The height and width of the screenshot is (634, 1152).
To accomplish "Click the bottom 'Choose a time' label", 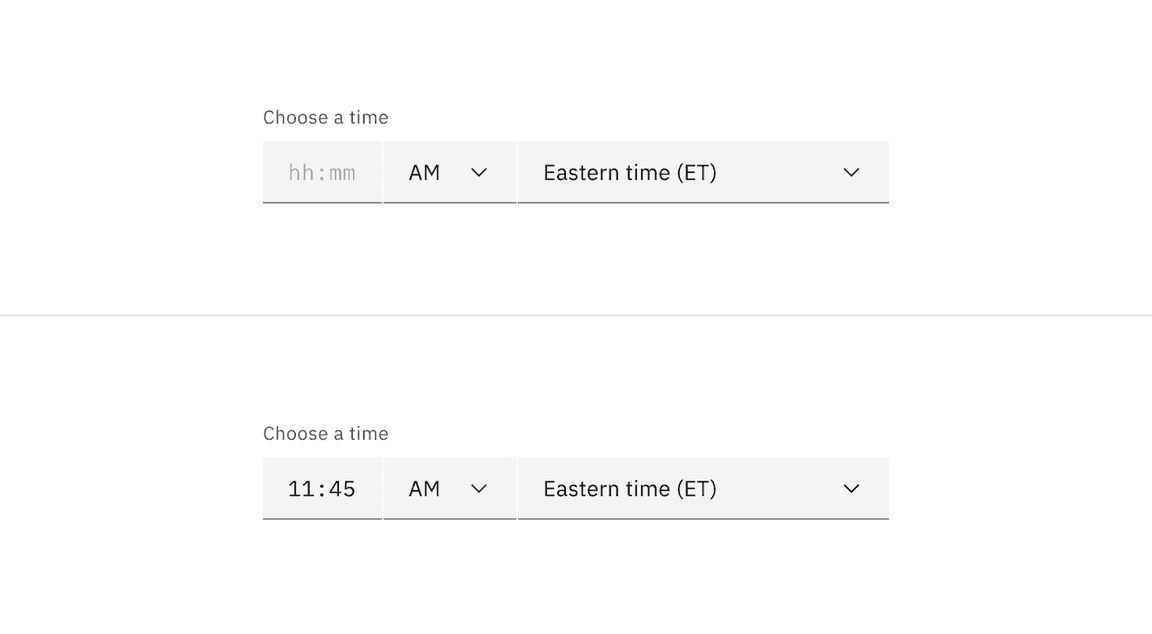I will pos(325,433).
